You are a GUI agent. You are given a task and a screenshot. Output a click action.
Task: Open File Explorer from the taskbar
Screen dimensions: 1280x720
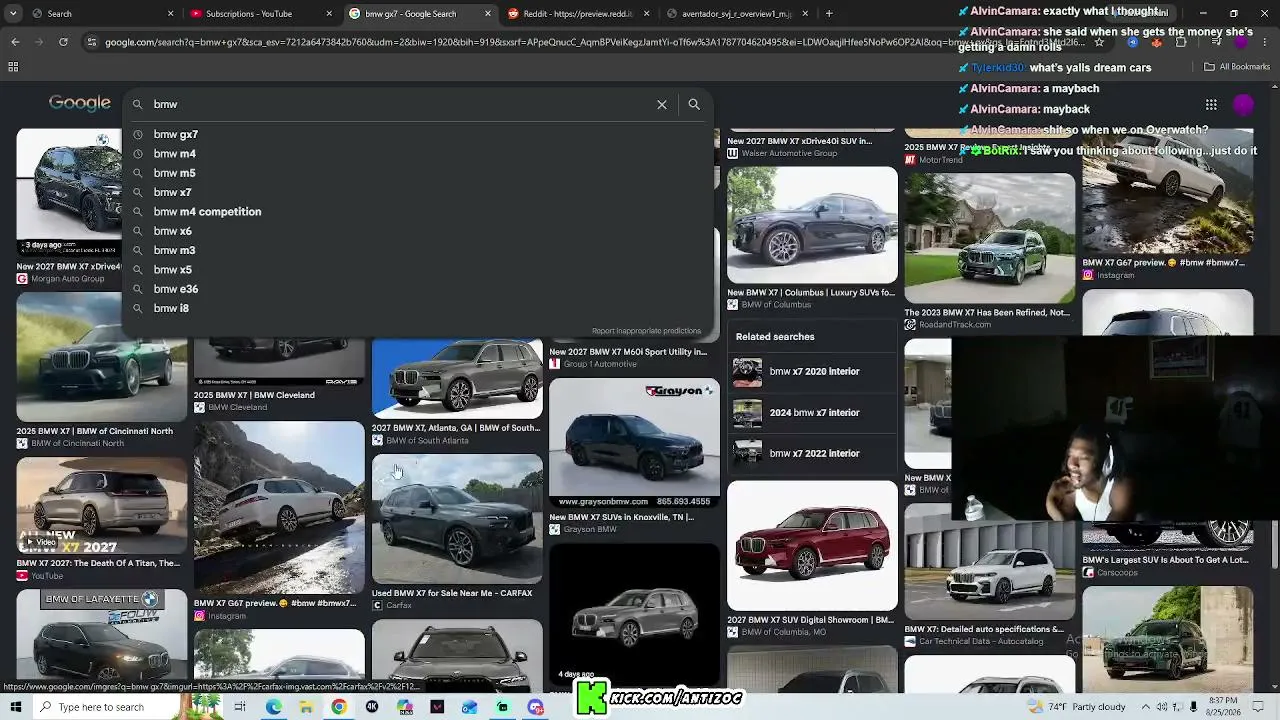coord(306,707)
